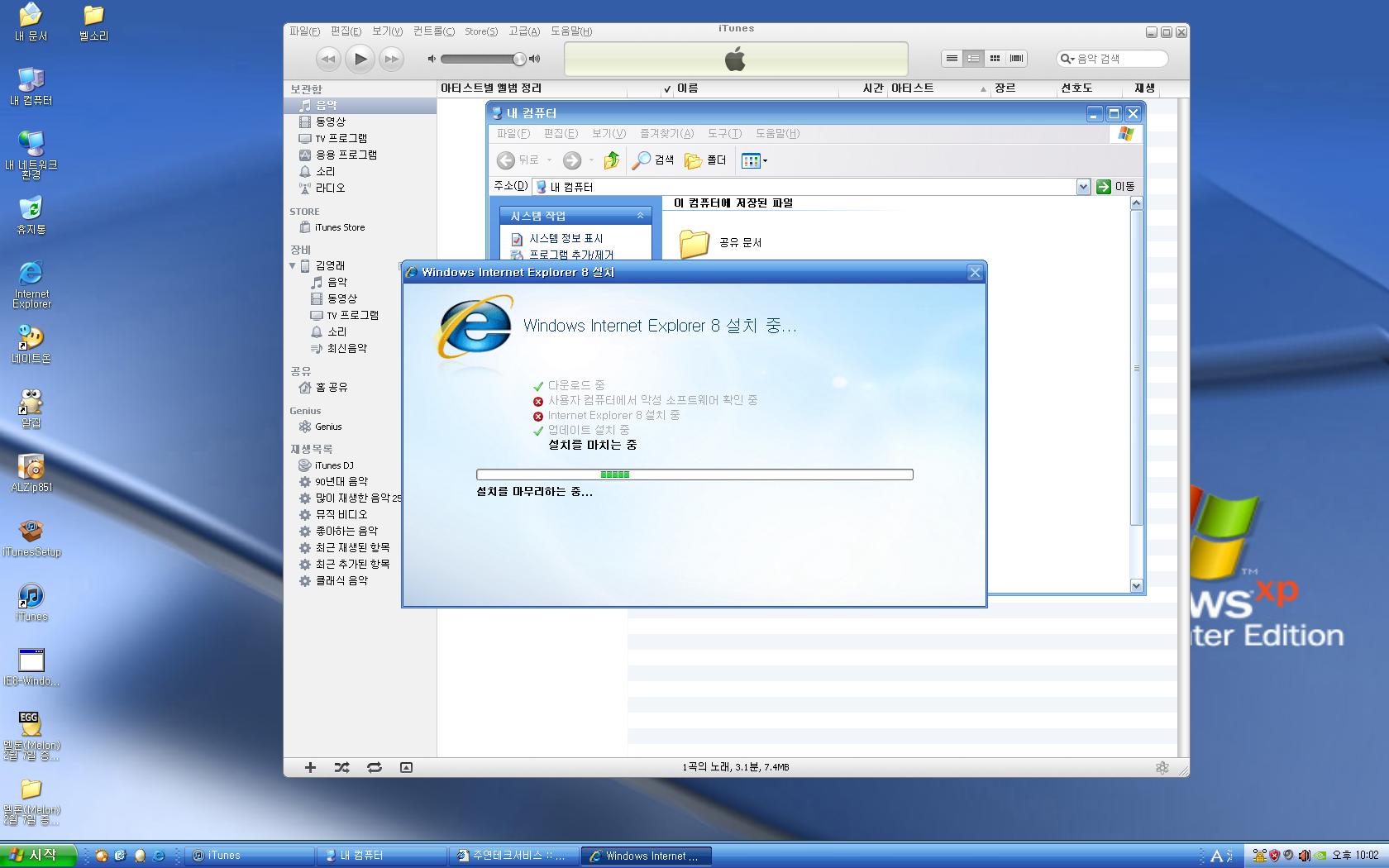Sort by 아티스트 column header
Viewport: 1389px width, 868px height.
point(938,88)
